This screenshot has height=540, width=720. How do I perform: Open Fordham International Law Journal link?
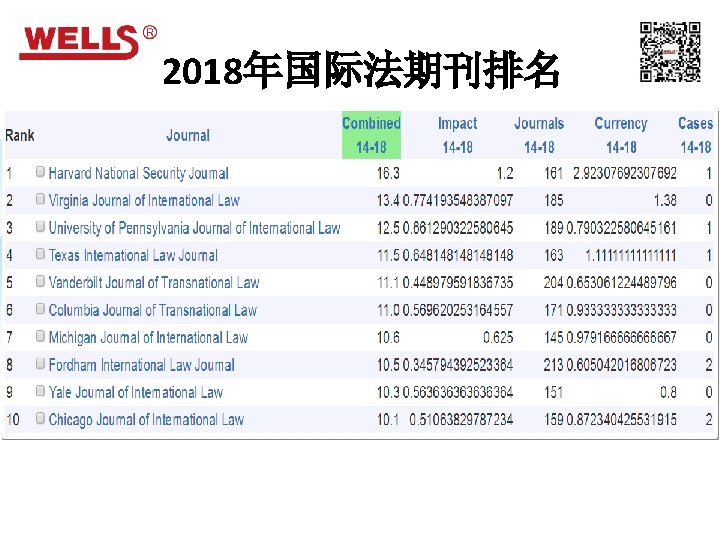[x=141, y=365]
